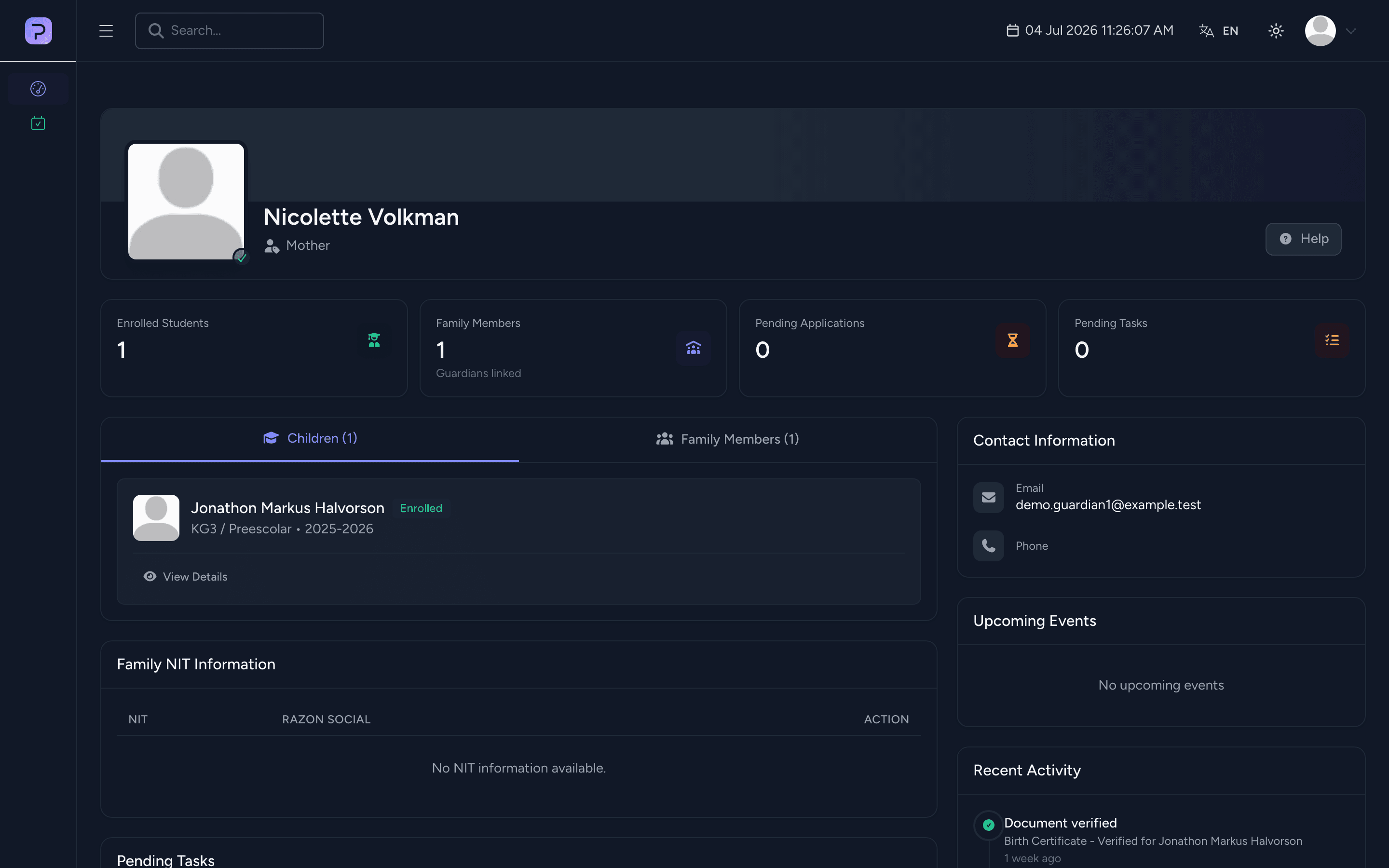The image size is (1389, 868).
Task: Click the Pending Applications stat card
Action: tap(892, 348)
